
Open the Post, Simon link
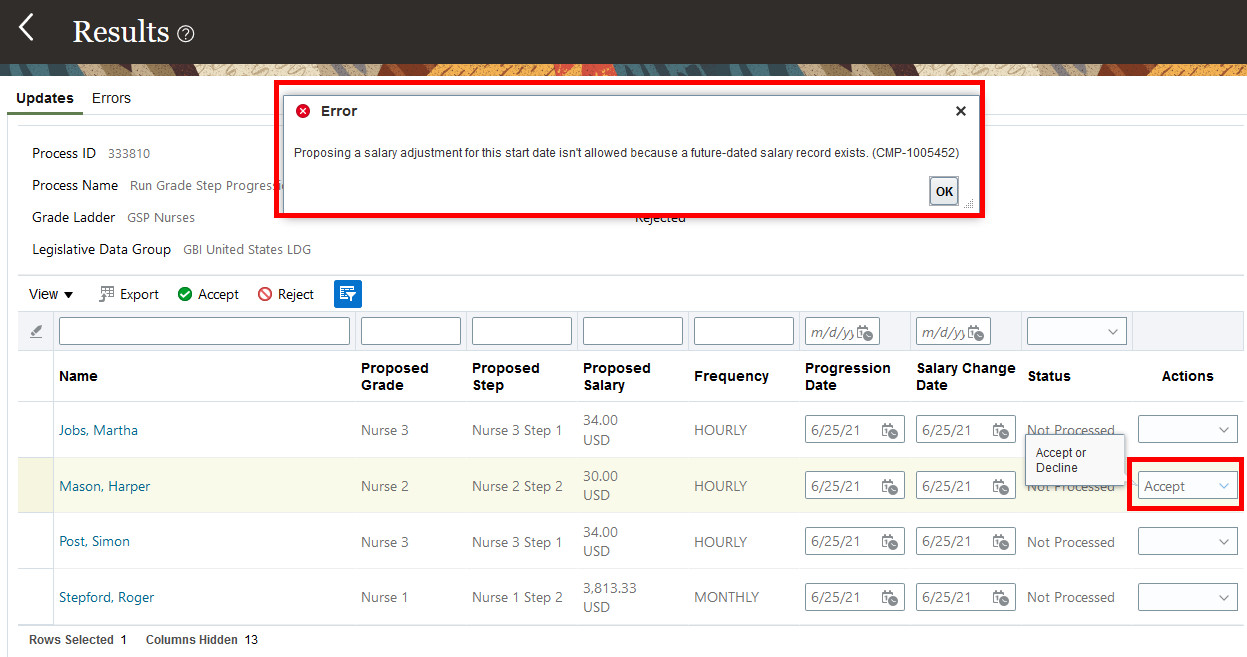pos(94,541)
